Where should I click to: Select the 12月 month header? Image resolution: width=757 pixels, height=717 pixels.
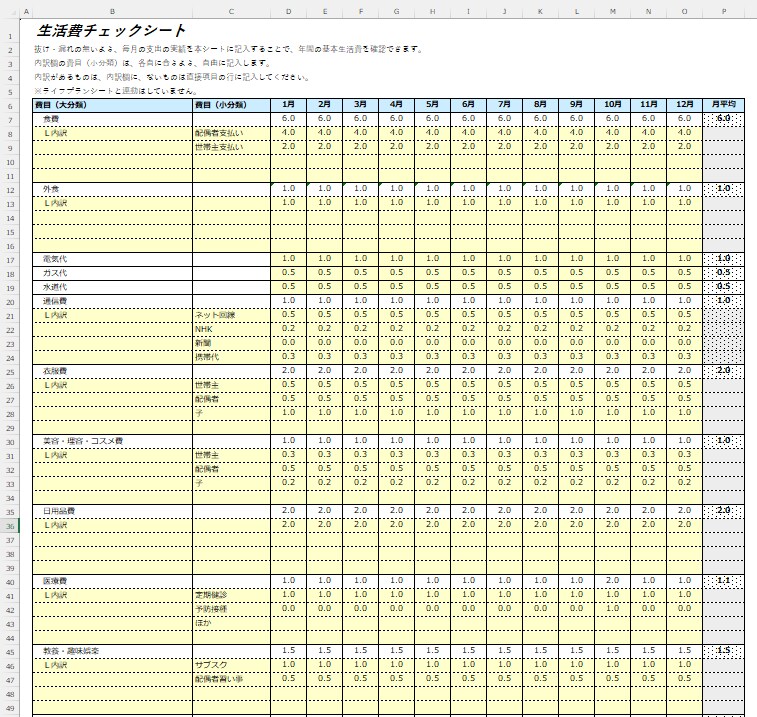685,105
